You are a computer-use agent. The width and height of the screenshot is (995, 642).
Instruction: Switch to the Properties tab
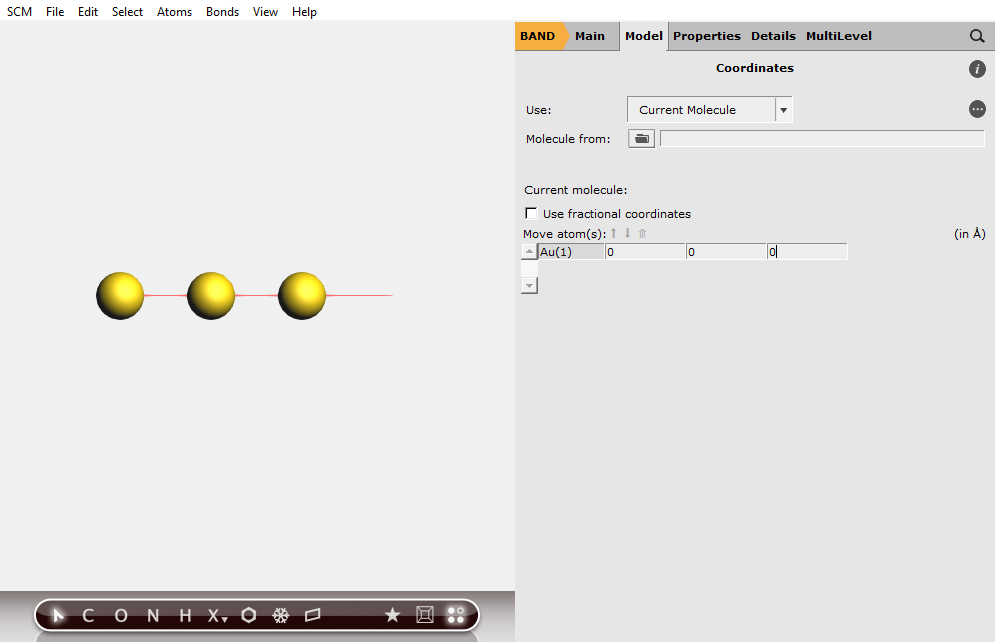[707, 36]
